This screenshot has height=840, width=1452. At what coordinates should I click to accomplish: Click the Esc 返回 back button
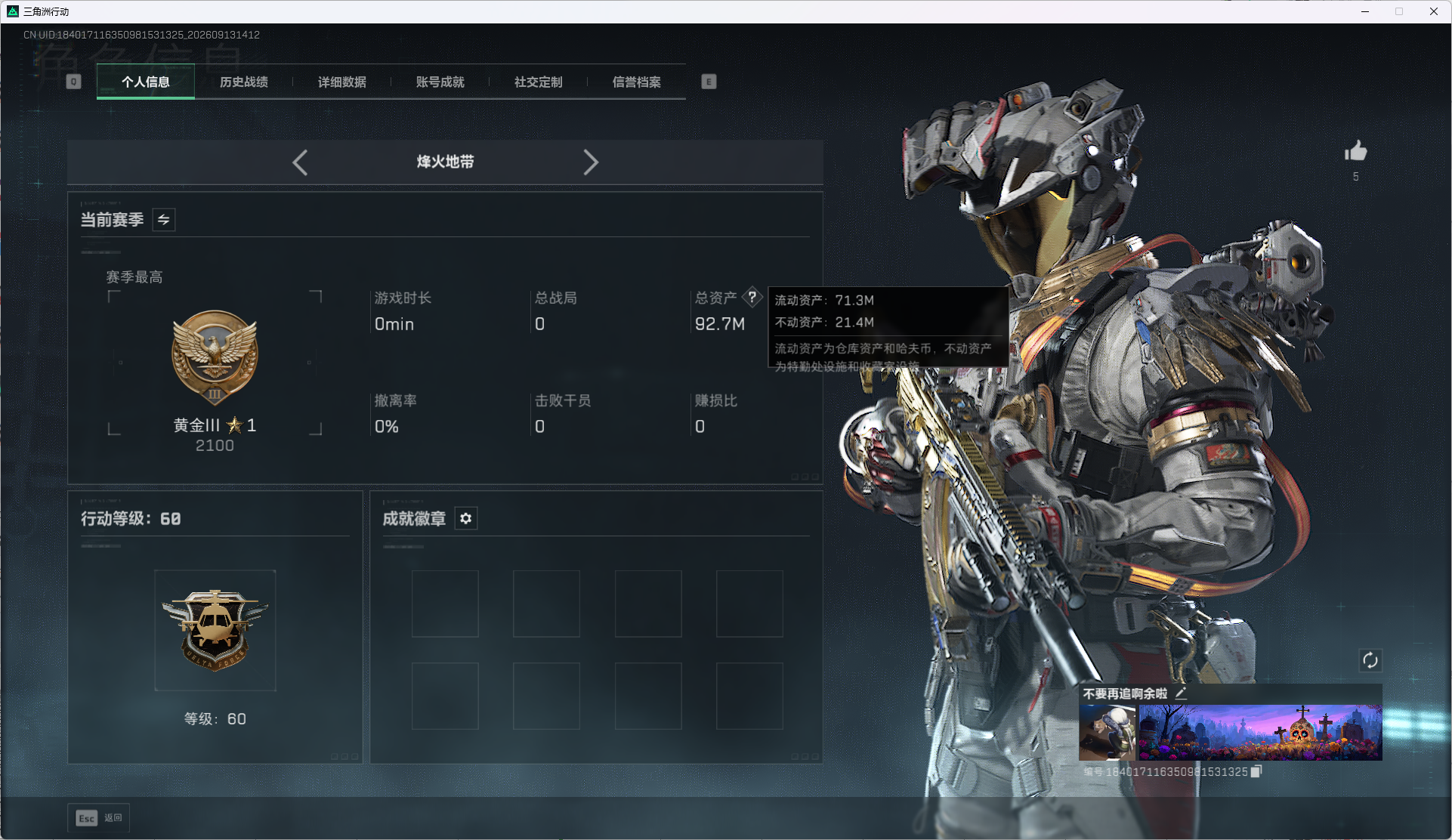(x=98, y=817)
